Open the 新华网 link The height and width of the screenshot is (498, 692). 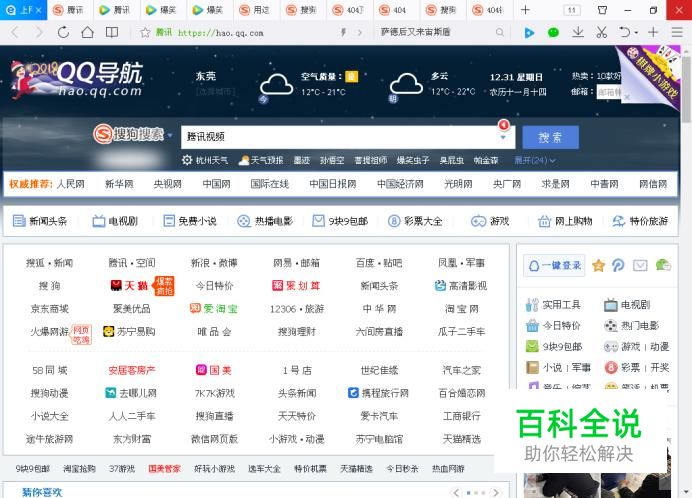click(119, 184)
